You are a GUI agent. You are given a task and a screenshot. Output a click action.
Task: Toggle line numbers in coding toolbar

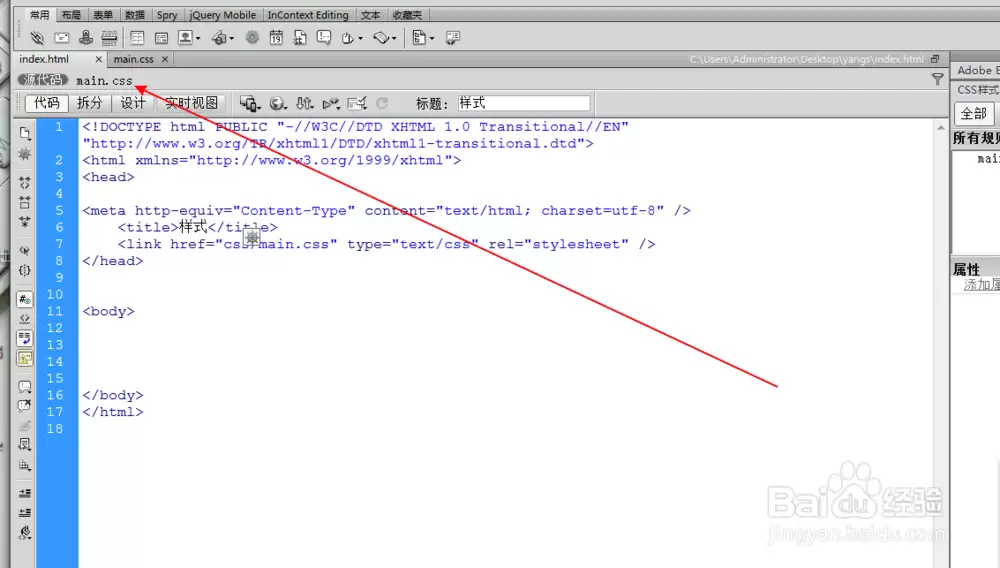click(x=25, y=299)
